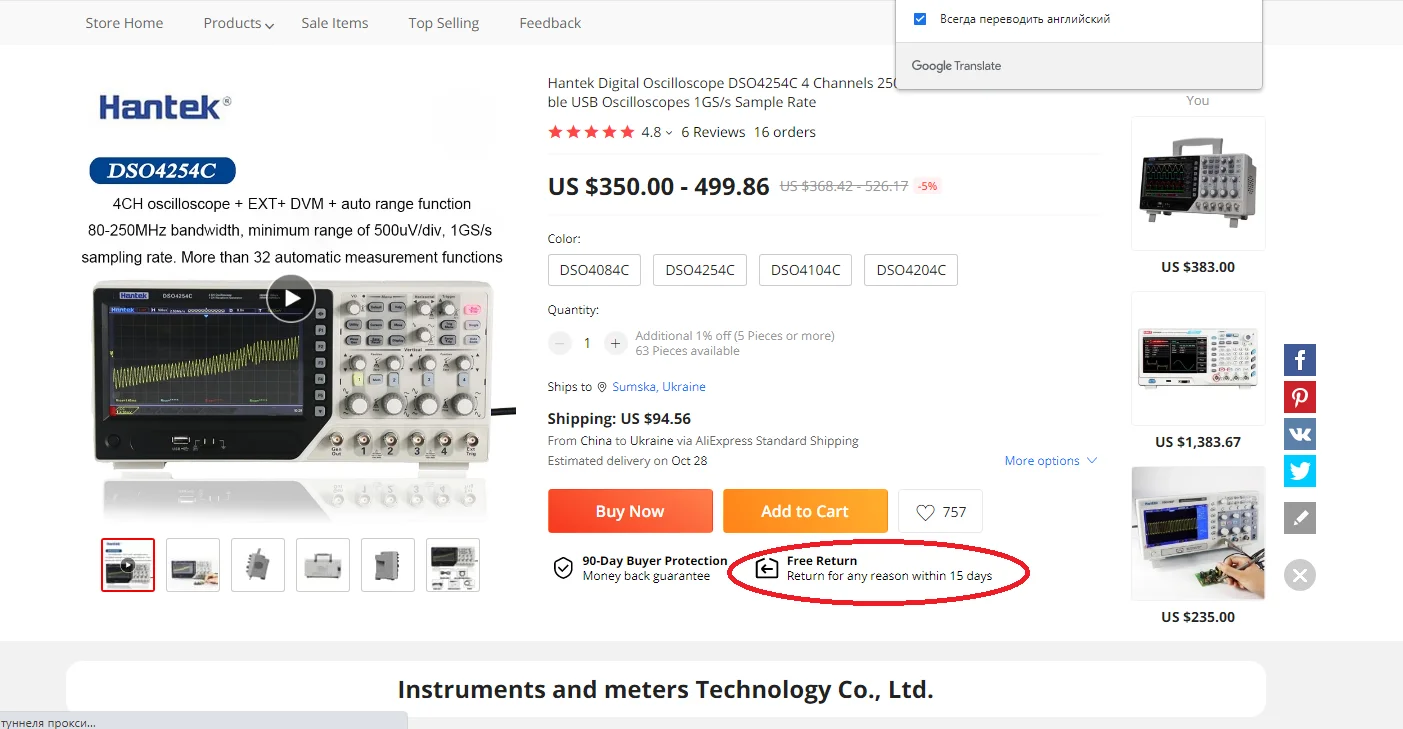Share on Facebook icon
This screenshot has width=1403, height=729.
click(x=1300, y=360)
